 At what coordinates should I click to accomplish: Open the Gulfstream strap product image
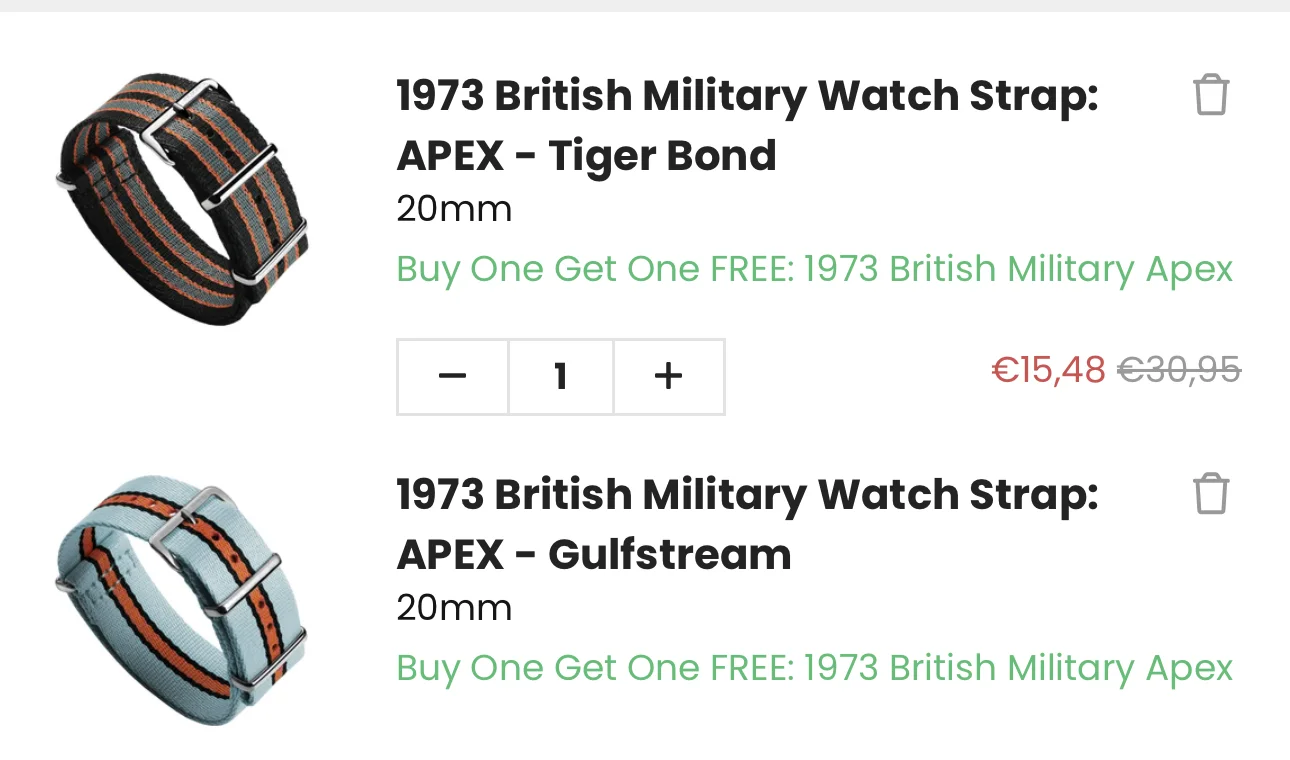coord(182,599)
